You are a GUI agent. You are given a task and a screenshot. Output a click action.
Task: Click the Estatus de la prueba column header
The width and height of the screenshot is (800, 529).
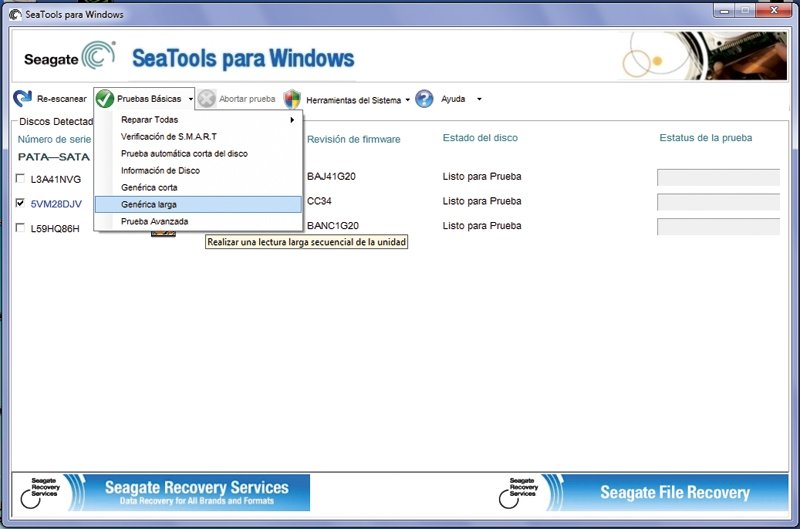coord(706,138)
